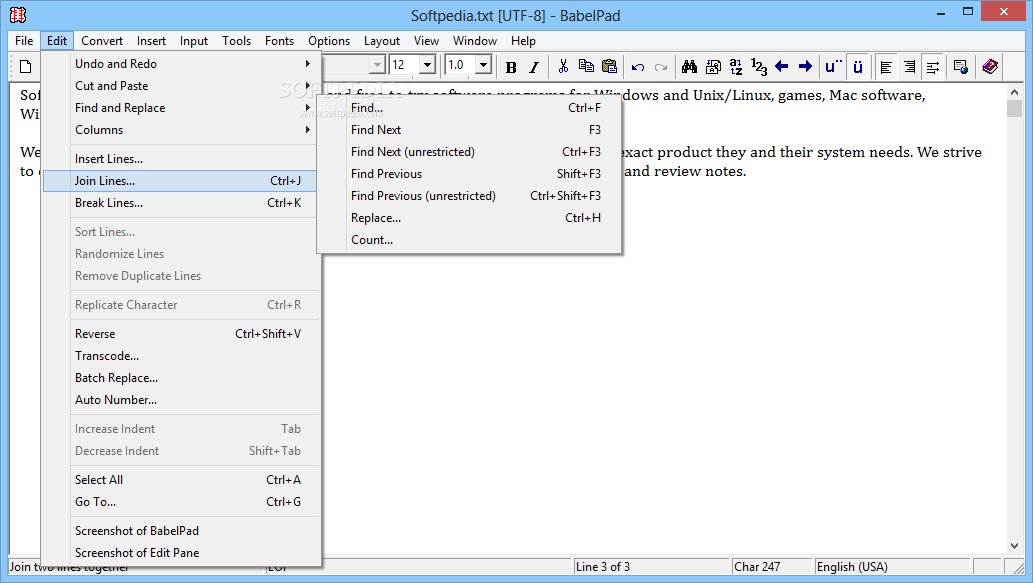
Task: Click the BabelPad application icon in the title bar
Action: (x=18, y=14)
